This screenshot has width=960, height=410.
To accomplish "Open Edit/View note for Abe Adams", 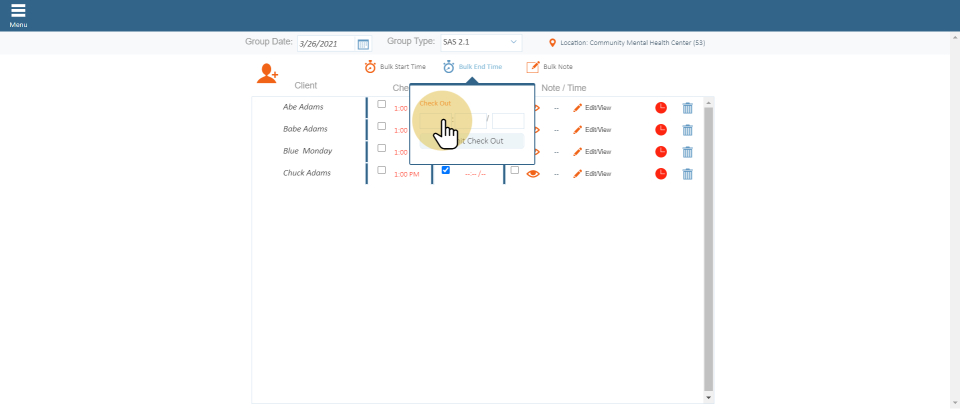I will (x=592, y=108).
